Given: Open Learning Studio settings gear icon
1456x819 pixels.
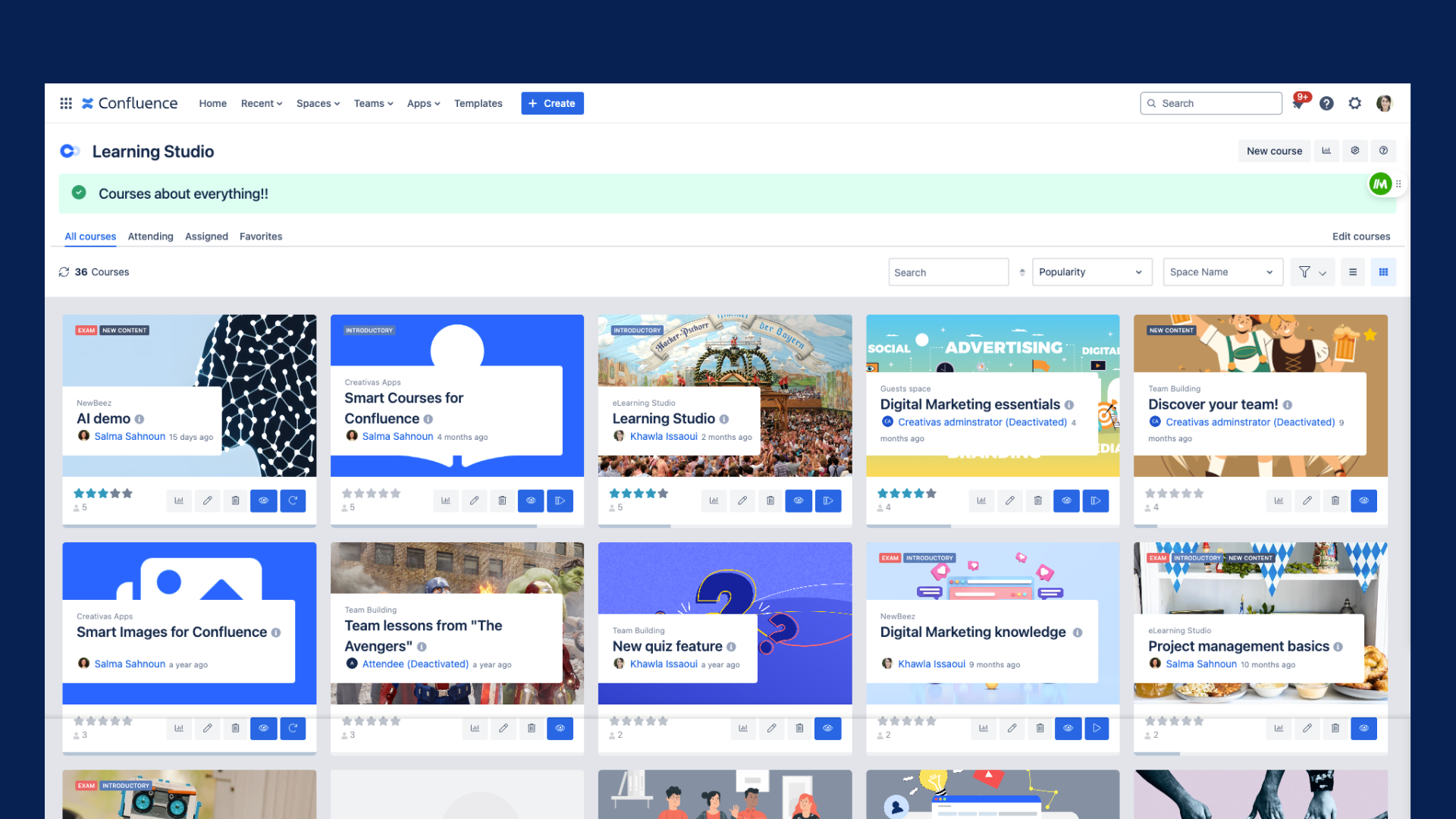Looking at the screenshot, I should 1354,151.
